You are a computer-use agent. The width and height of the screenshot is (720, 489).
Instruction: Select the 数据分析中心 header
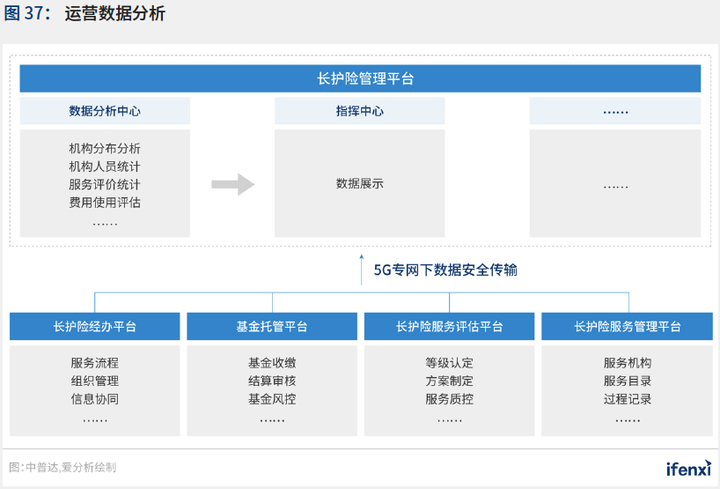point(105,111)
